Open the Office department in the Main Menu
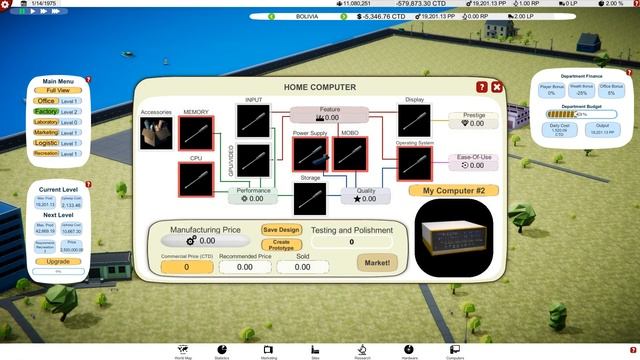 click(46, 101)
